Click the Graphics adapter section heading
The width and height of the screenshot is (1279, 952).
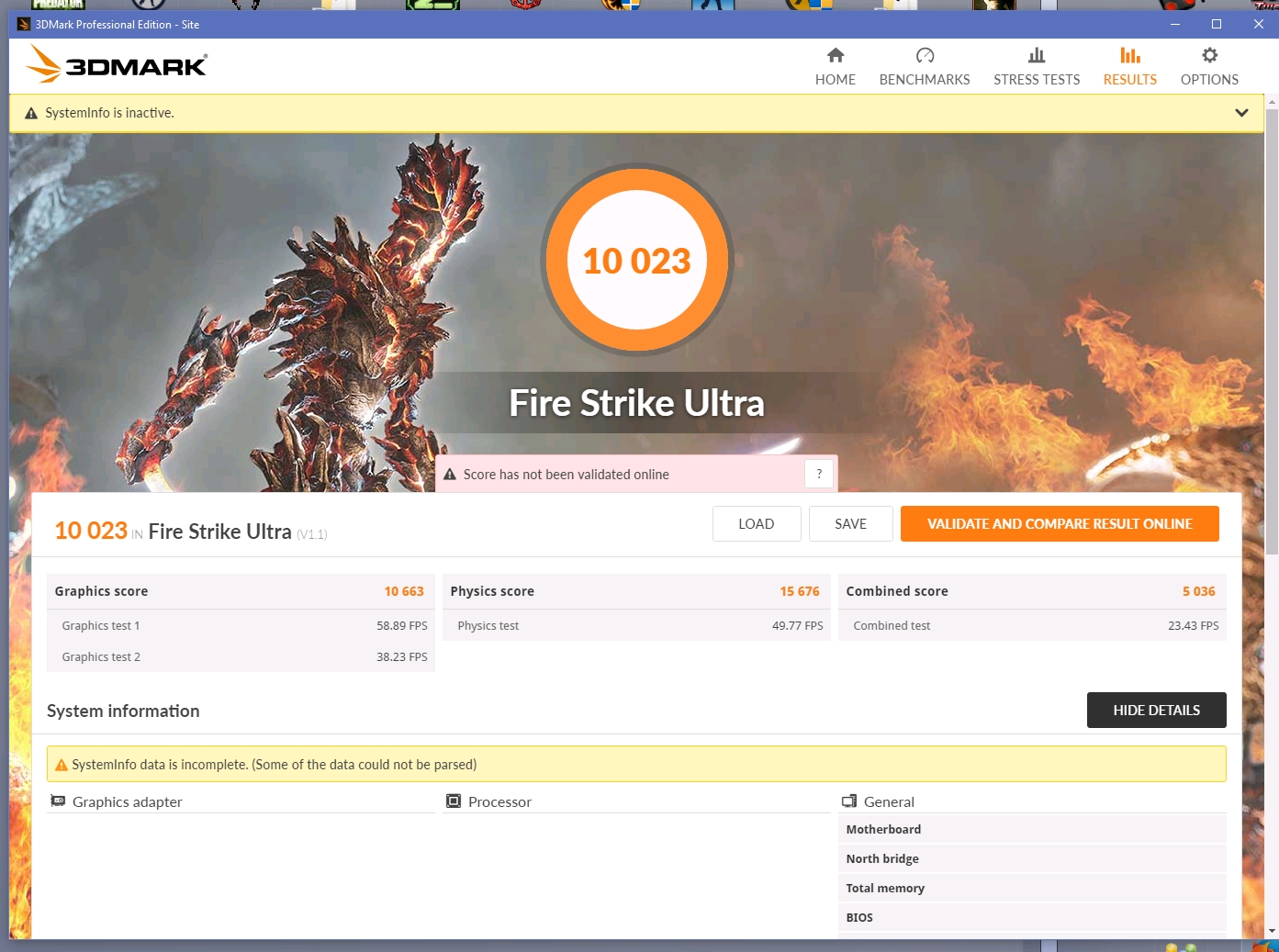tap(128, 801)
